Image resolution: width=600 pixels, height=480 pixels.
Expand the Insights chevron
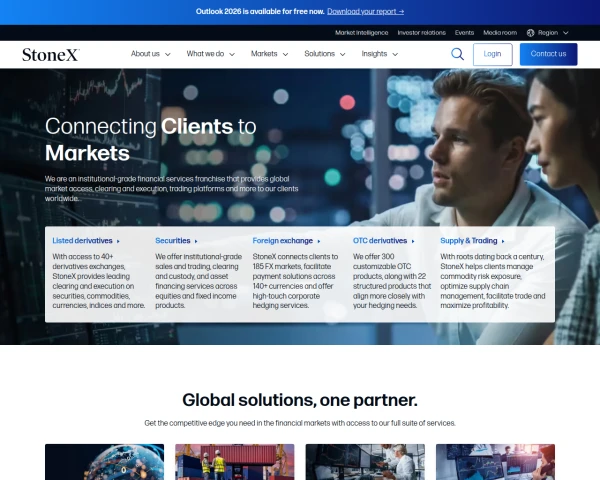pyautogui.click(x=395, y=54)
